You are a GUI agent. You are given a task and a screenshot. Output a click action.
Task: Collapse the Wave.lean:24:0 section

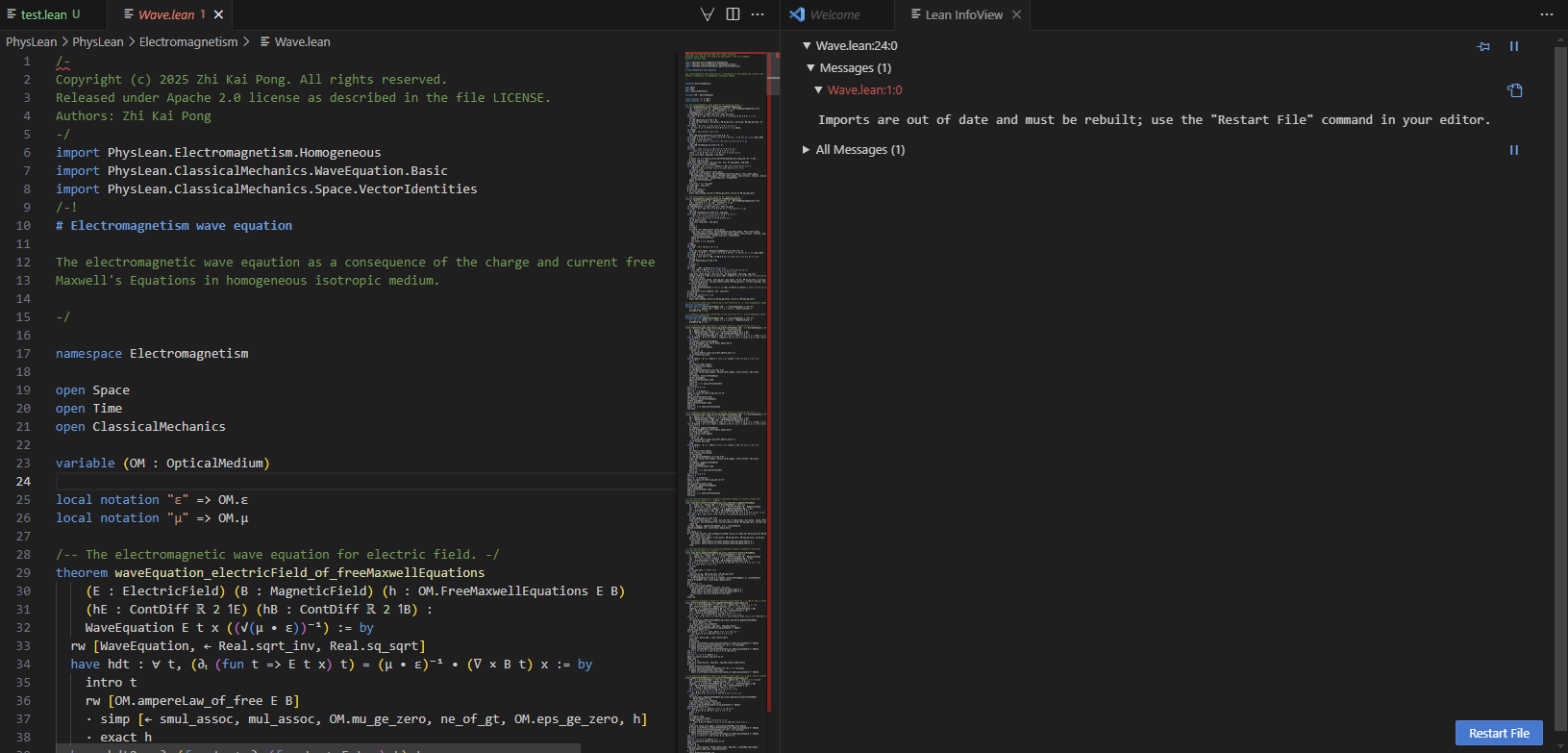coord(807,45)
